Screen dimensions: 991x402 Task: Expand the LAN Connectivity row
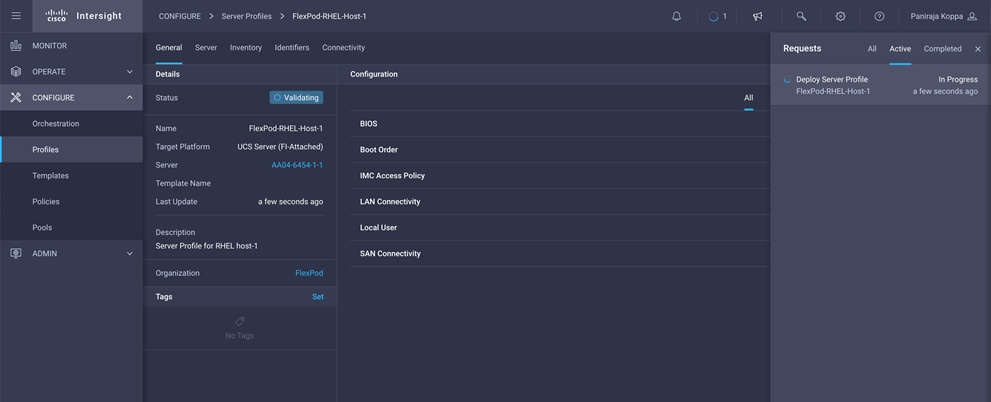(560, 202)
